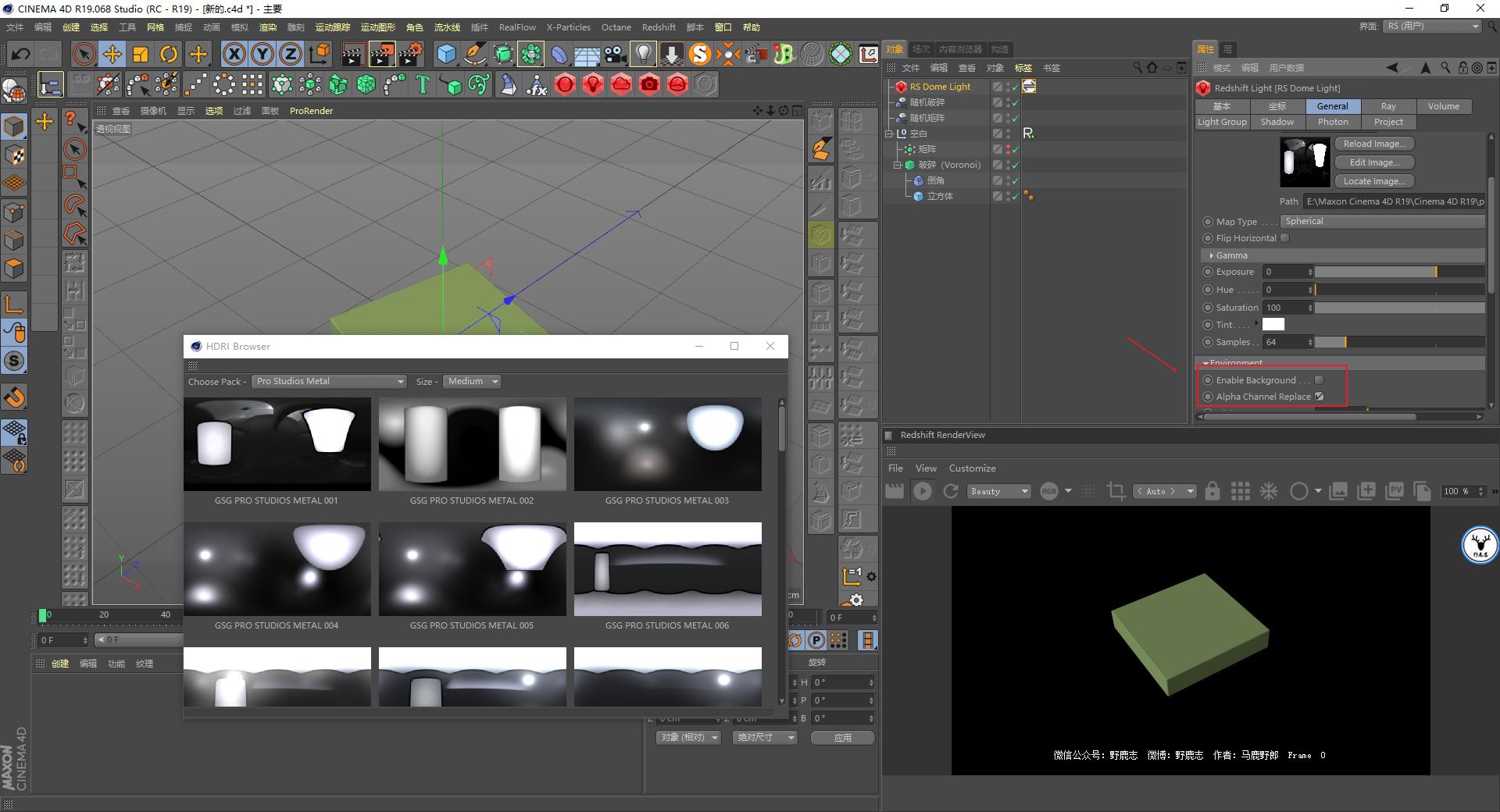Image resolution: width=1500 pixels, height=812 pixels.
Task: Click the Locate Image button
Action: (1373, 180)
